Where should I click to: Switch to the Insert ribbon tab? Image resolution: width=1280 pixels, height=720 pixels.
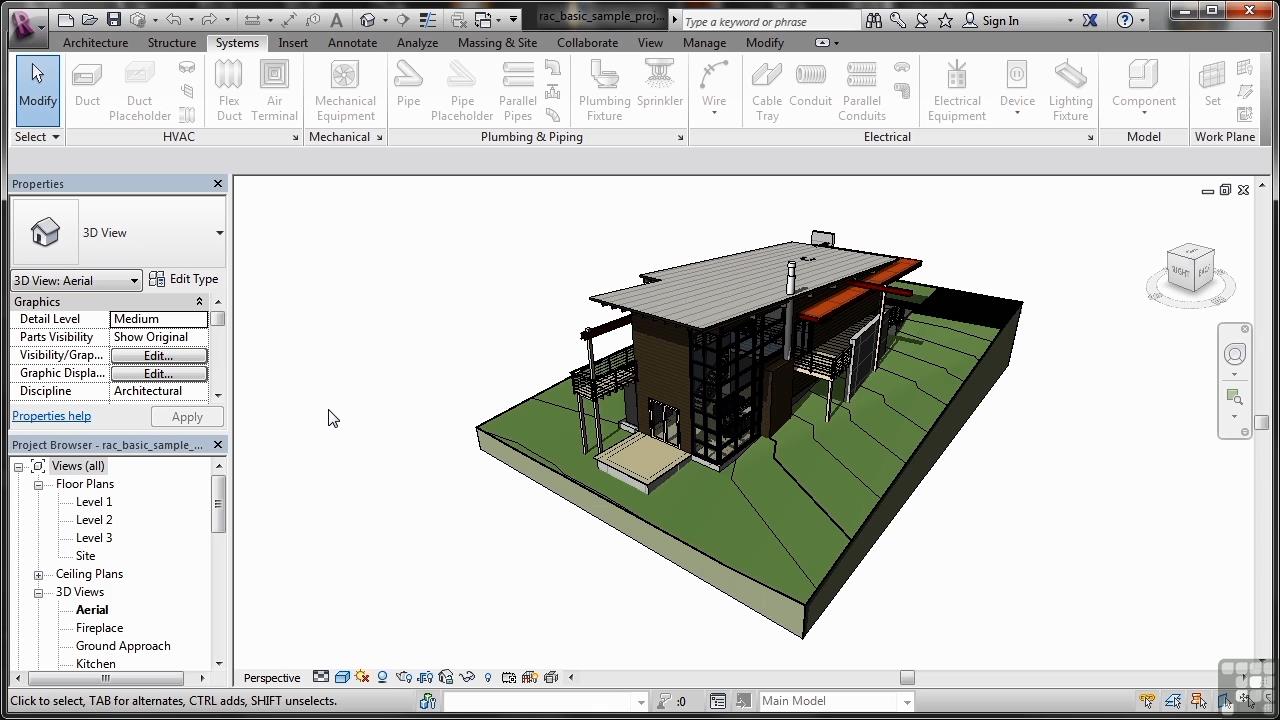293,43
